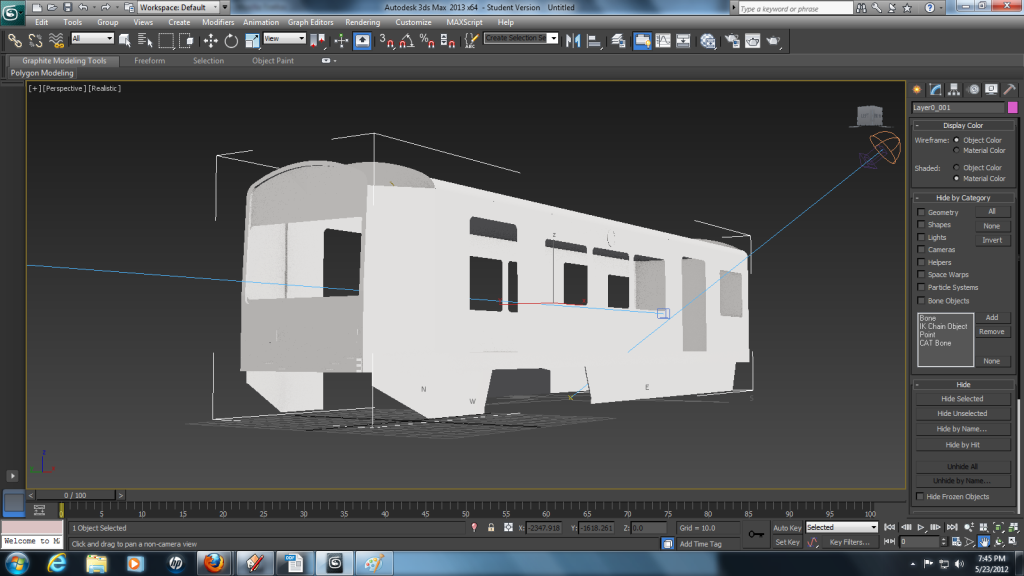Click the object color swatch
The height and width of the screenshot is (576, 1024).
[1012, 107]
